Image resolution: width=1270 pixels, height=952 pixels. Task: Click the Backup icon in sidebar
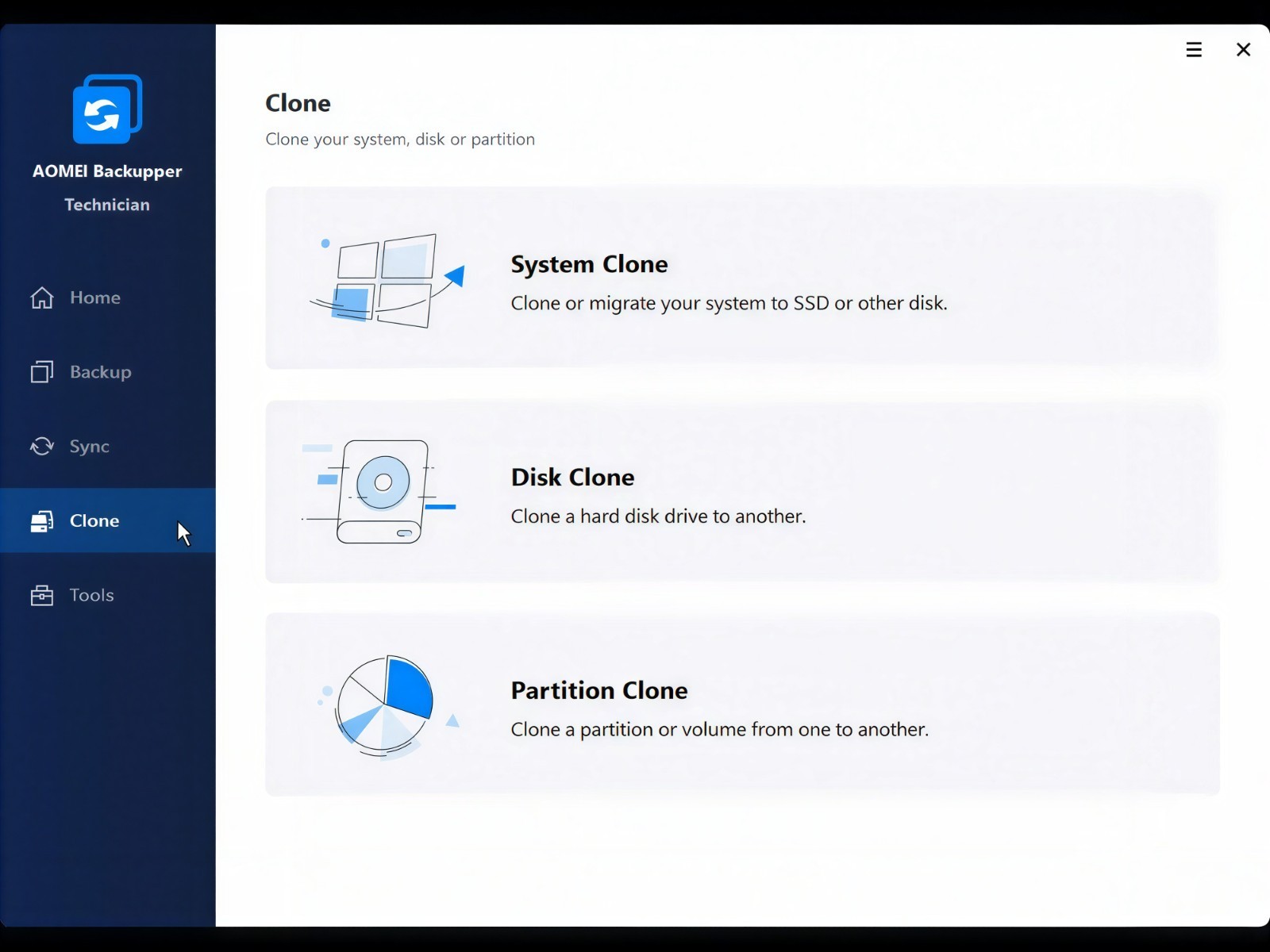42,372
